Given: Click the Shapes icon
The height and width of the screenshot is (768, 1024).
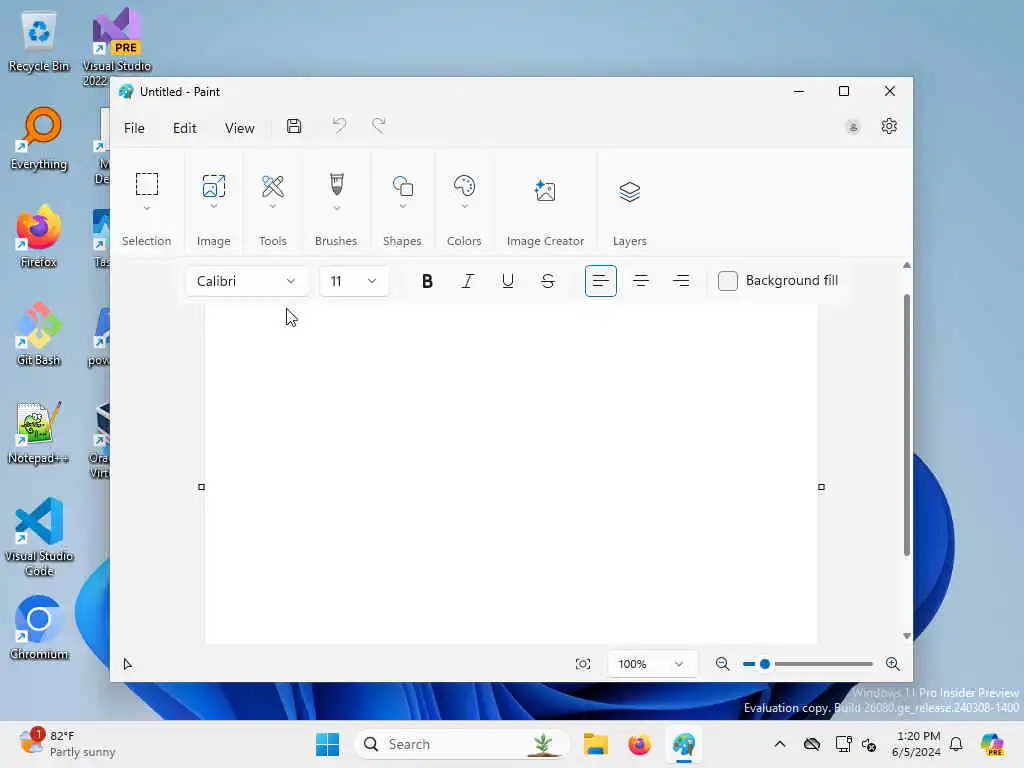Looking at the screenshot, I should tap(403, 186).
